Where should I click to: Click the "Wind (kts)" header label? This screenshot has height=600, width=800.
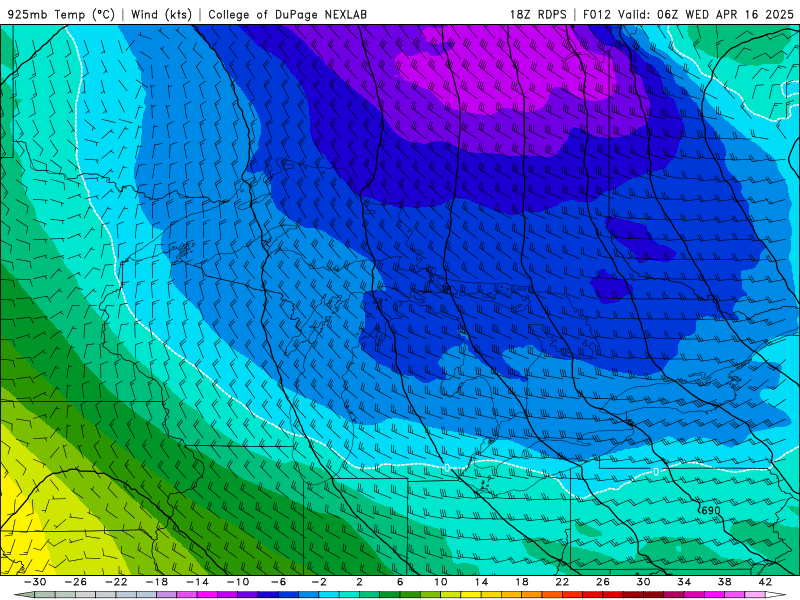161,14
